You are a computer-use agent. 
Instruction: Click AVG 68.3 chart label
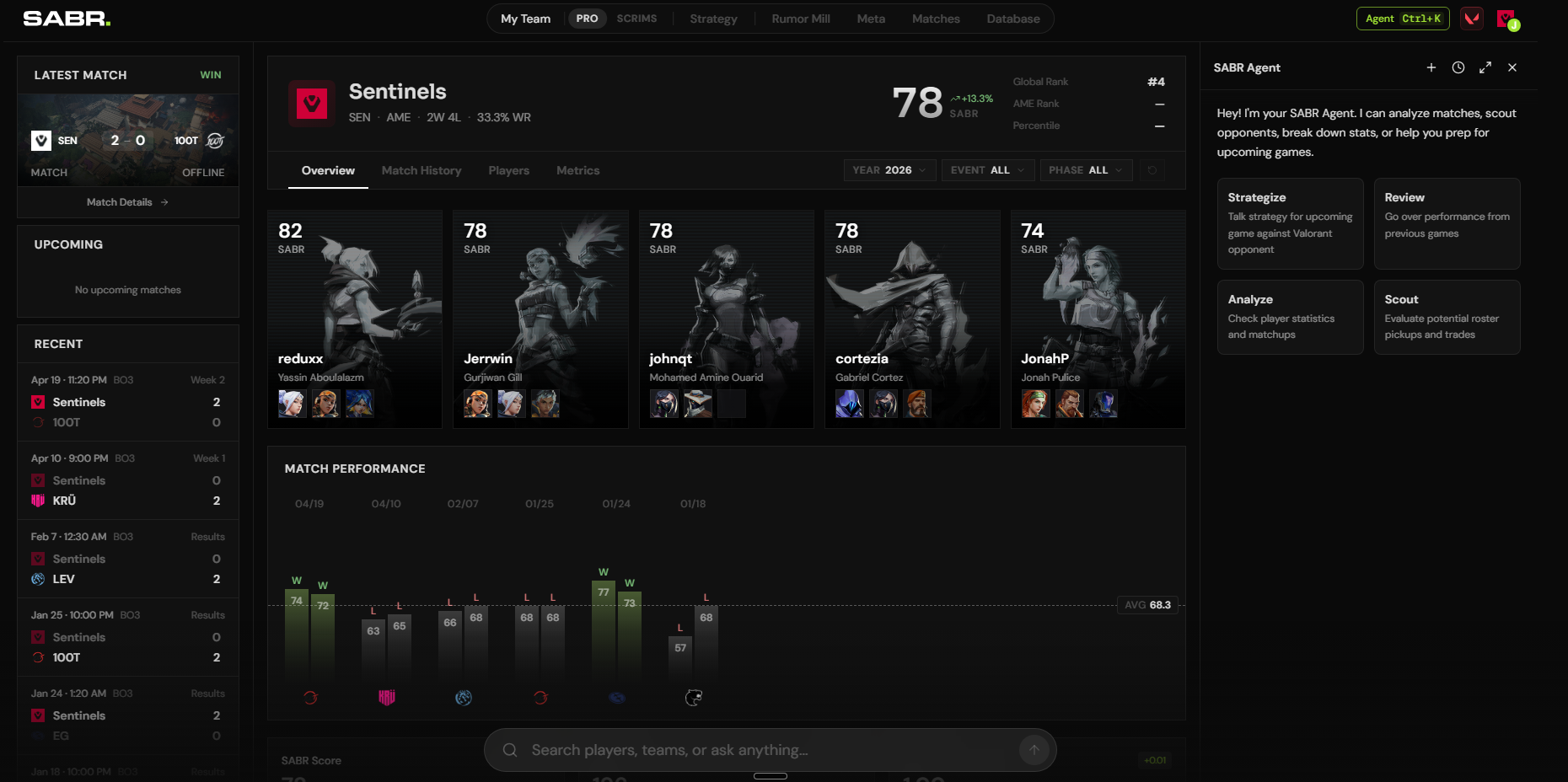pos(1147,605)
